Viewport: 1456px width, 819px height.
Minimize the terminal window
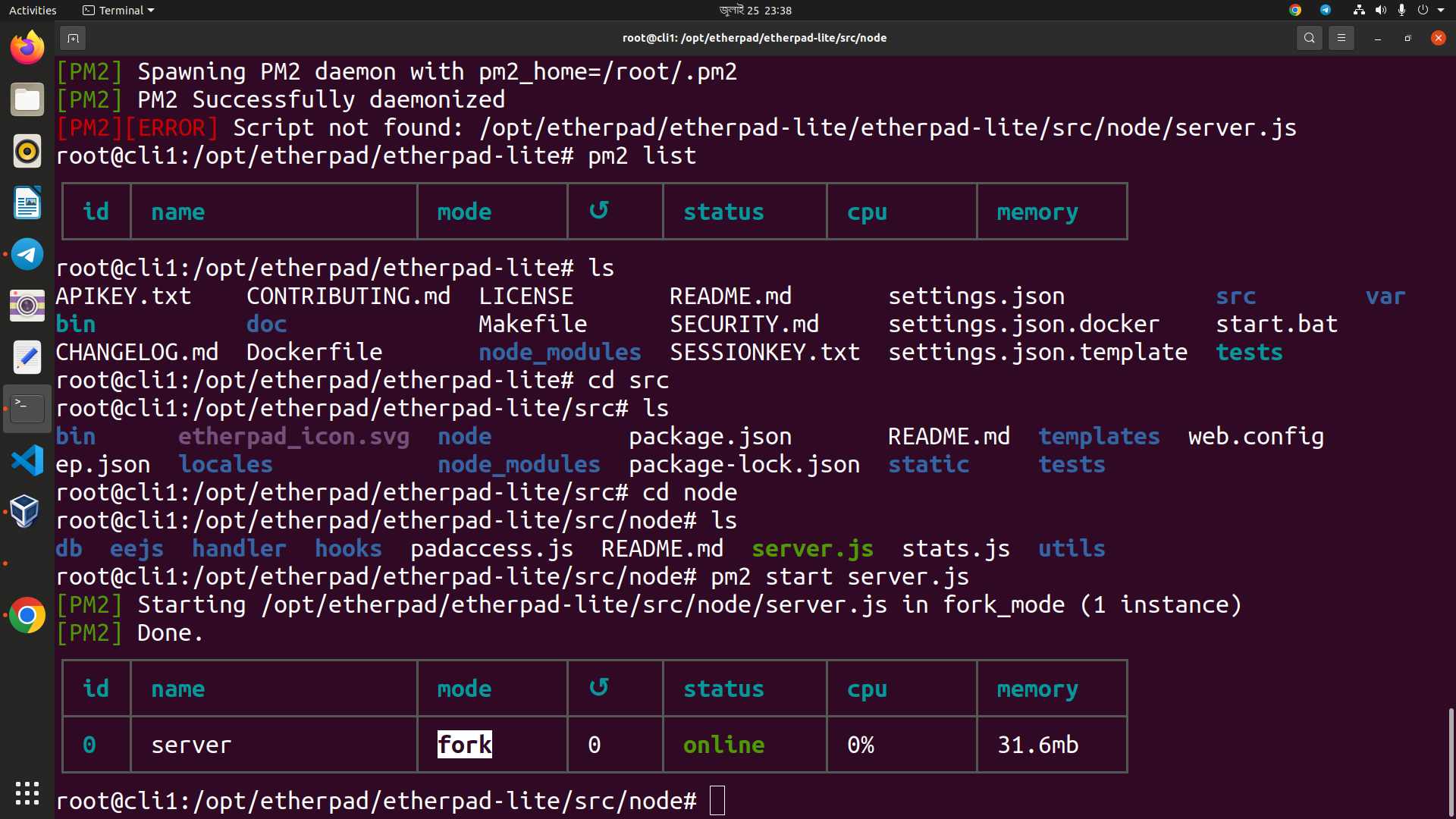pos(1377,38)
